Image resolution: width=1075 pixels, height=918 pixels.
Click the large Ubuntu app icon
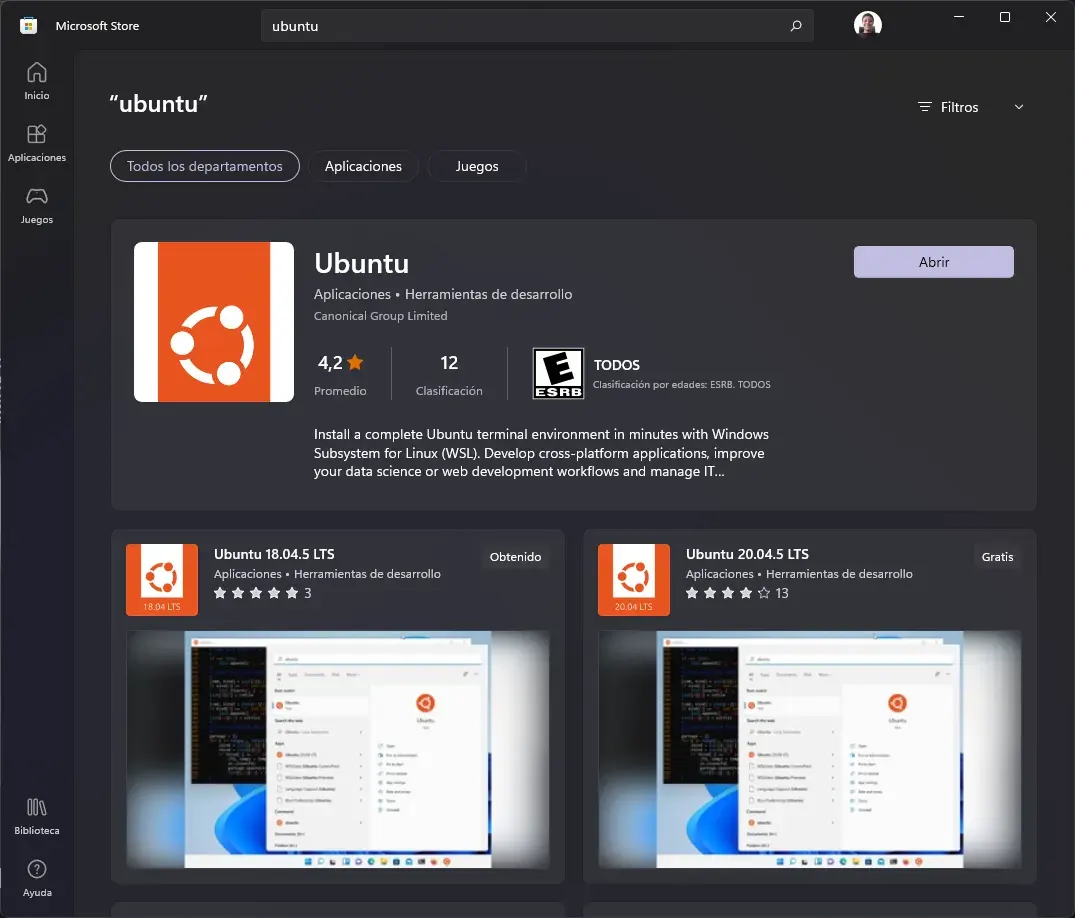coord(214,322)
